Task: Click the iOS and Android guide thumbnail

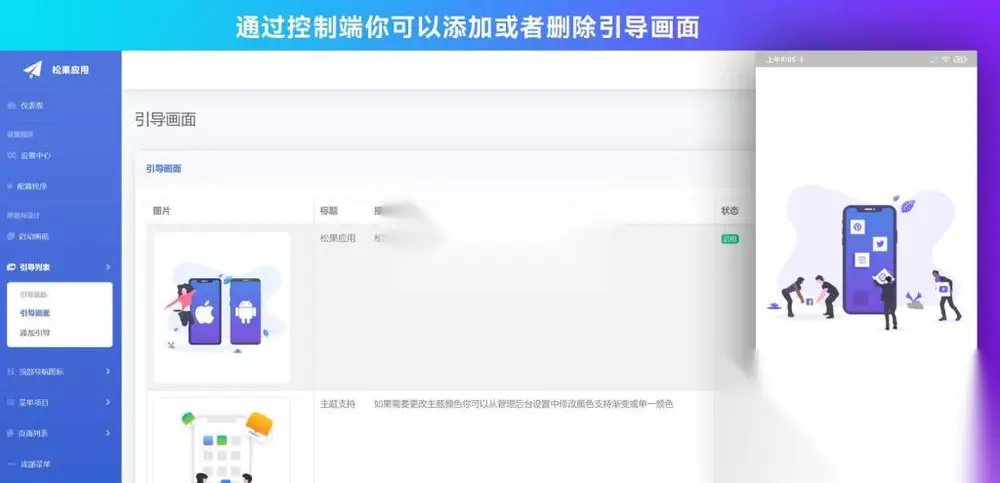Action: pyautogui.click(x=222, y=308)
